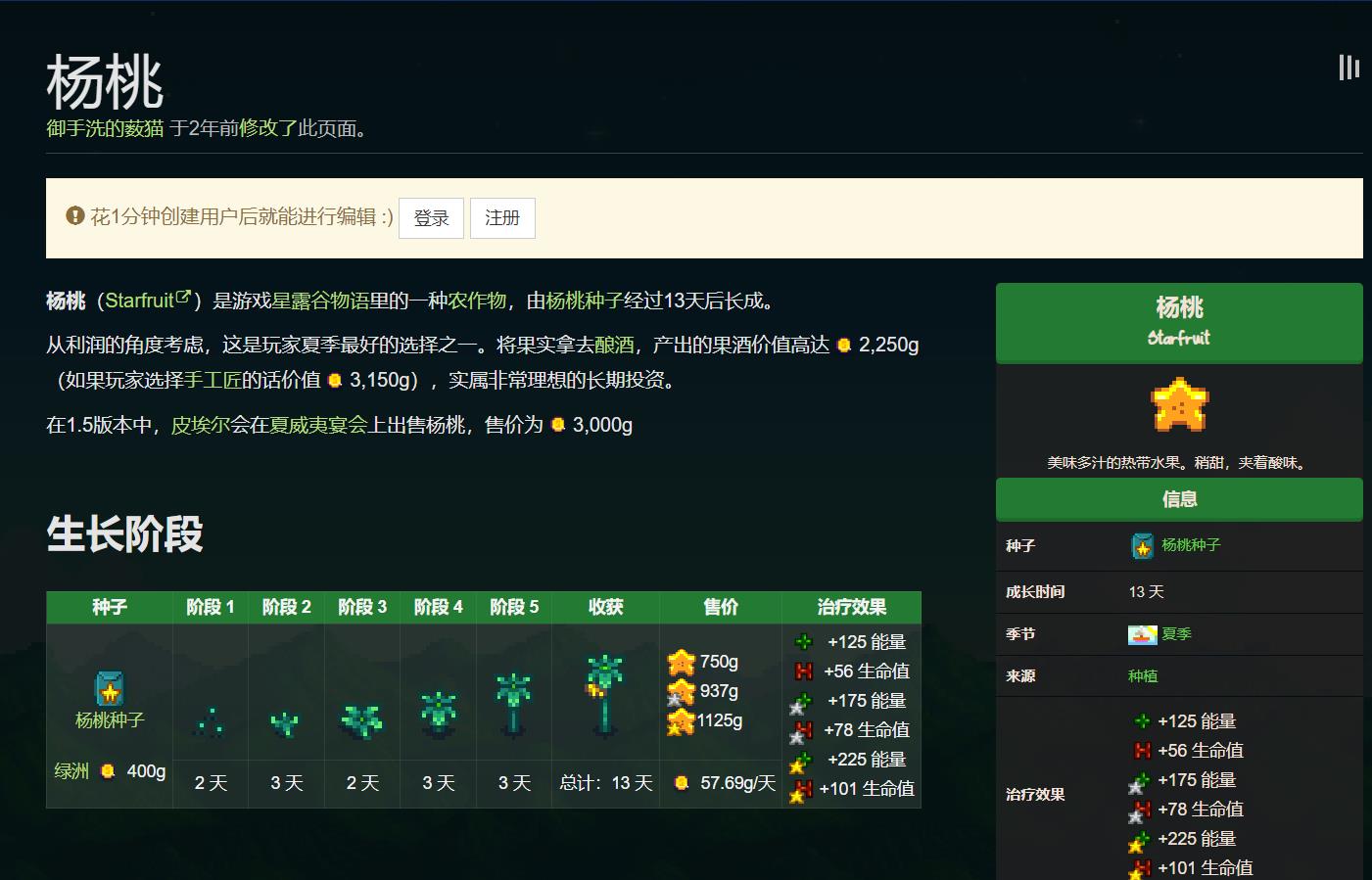Click the 13 天 growth time value in infobox
This screenshot has width=1372, height=880.
pyautogui.click(x=1147, y=592)
